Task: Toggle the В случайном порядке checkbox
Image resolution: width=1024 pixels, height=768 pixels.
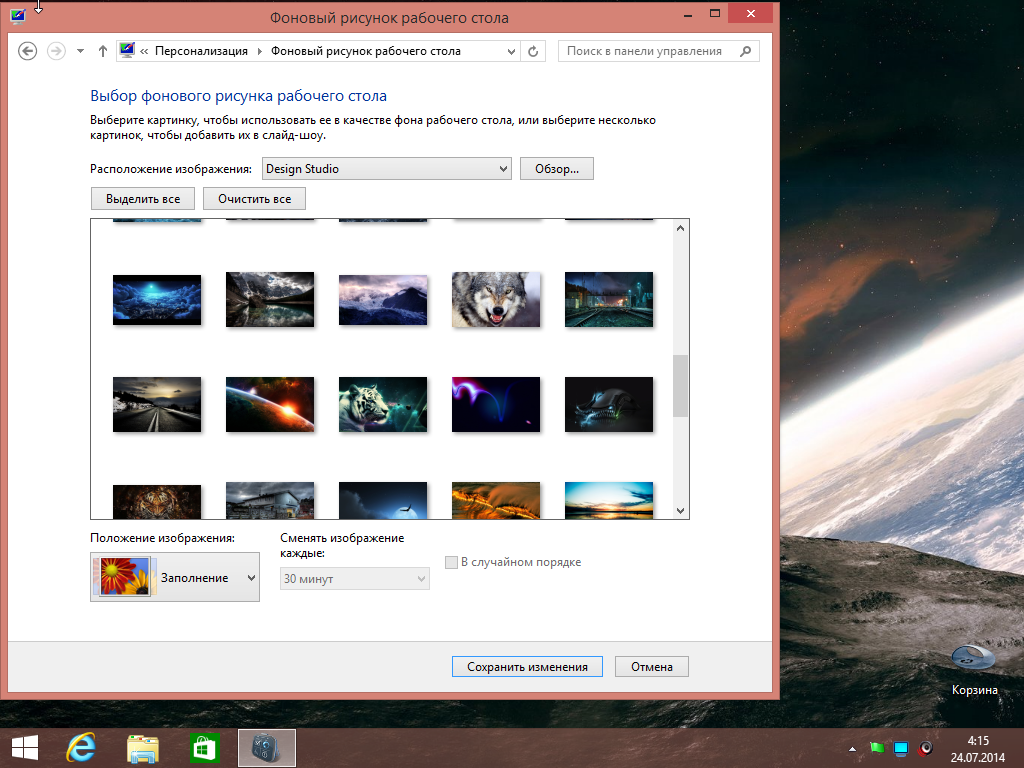Action: (451, 562)
